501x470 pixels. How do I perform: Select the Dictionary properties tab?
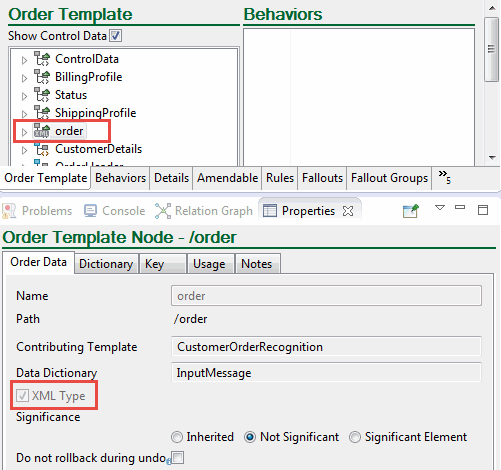pos(106,264)
